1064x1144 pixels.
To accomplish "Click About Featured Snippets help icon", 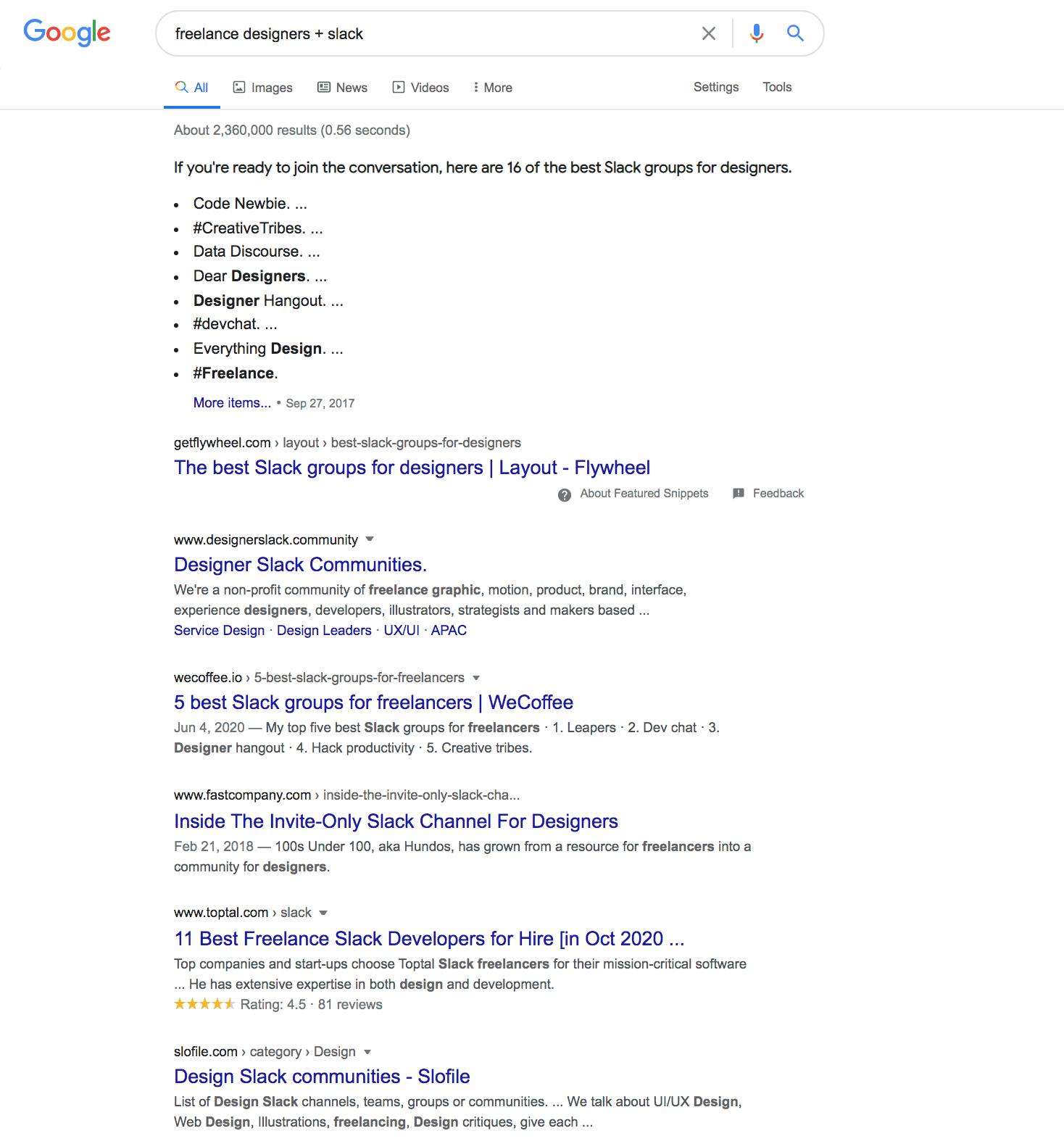I will pos(565,494).
